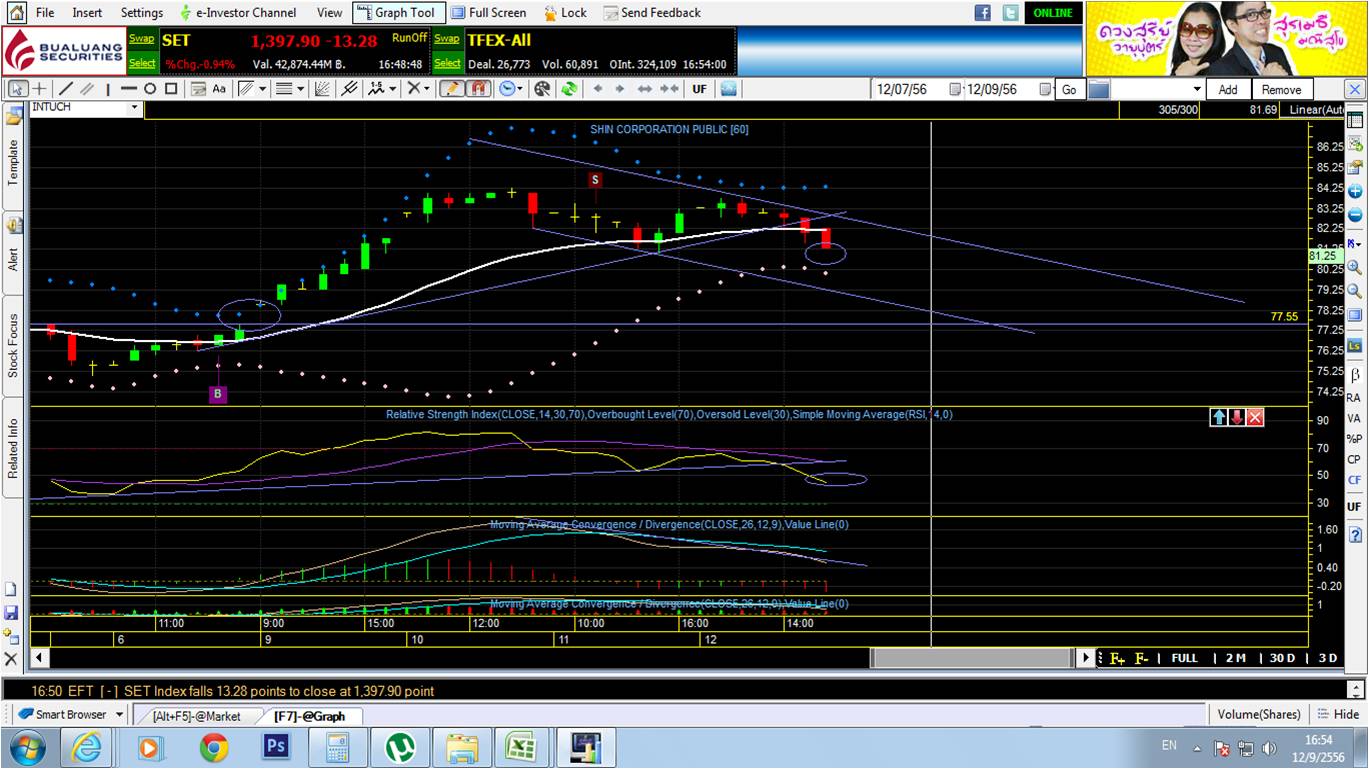
Task: Select the trend line drawing tool
Action: coord(66,89)
